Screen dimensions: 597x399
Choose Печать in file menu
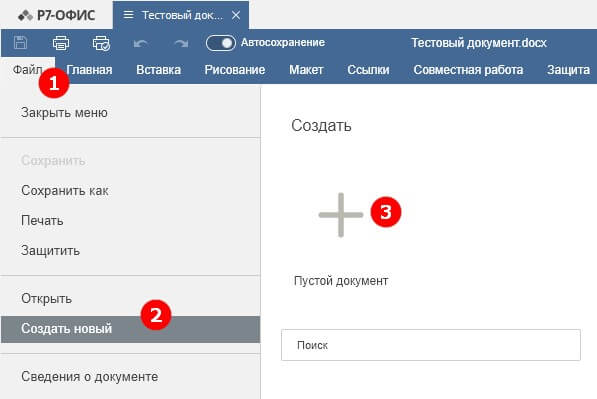coord(42,220)
